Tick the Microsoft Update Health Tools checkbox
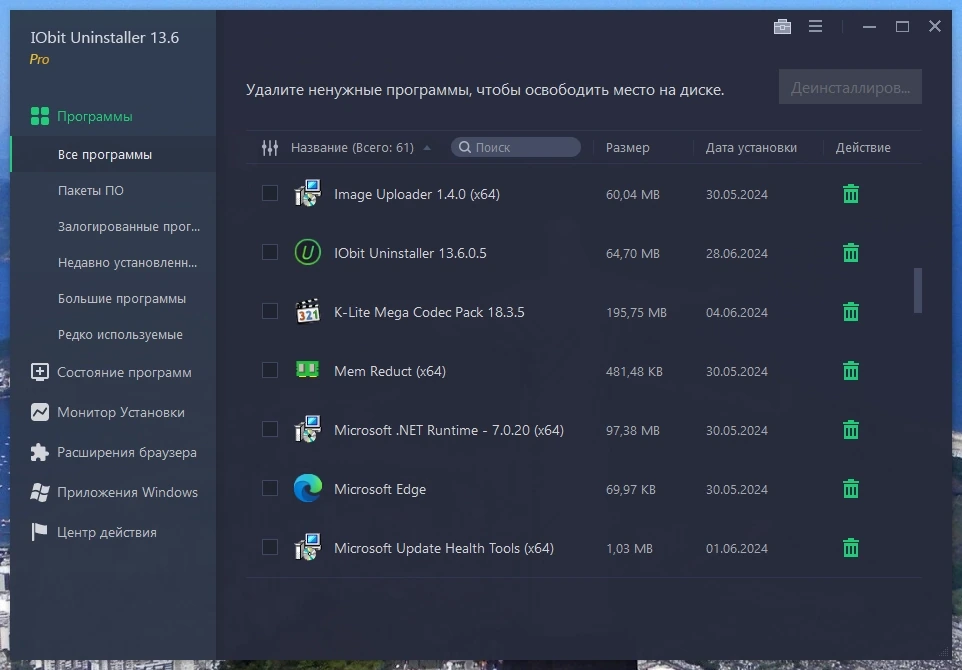 pyautogui.click(x=270, y=547)
